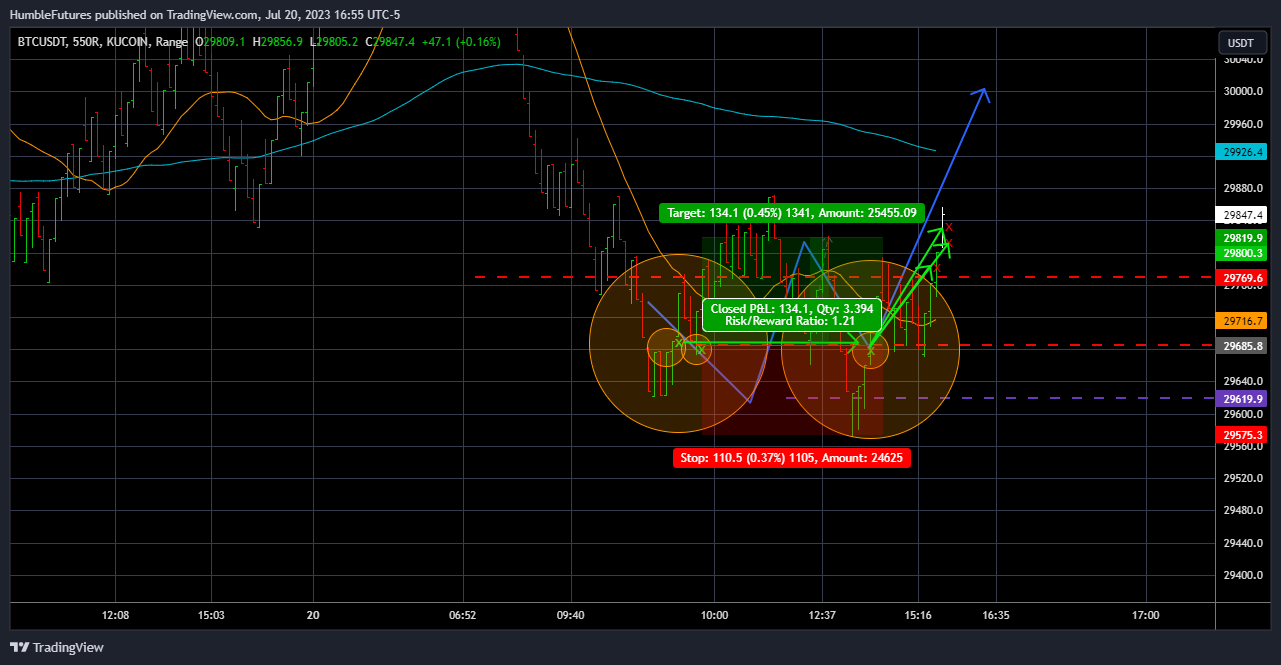Click the gray 29685.8 price label

pos(1241,346)
